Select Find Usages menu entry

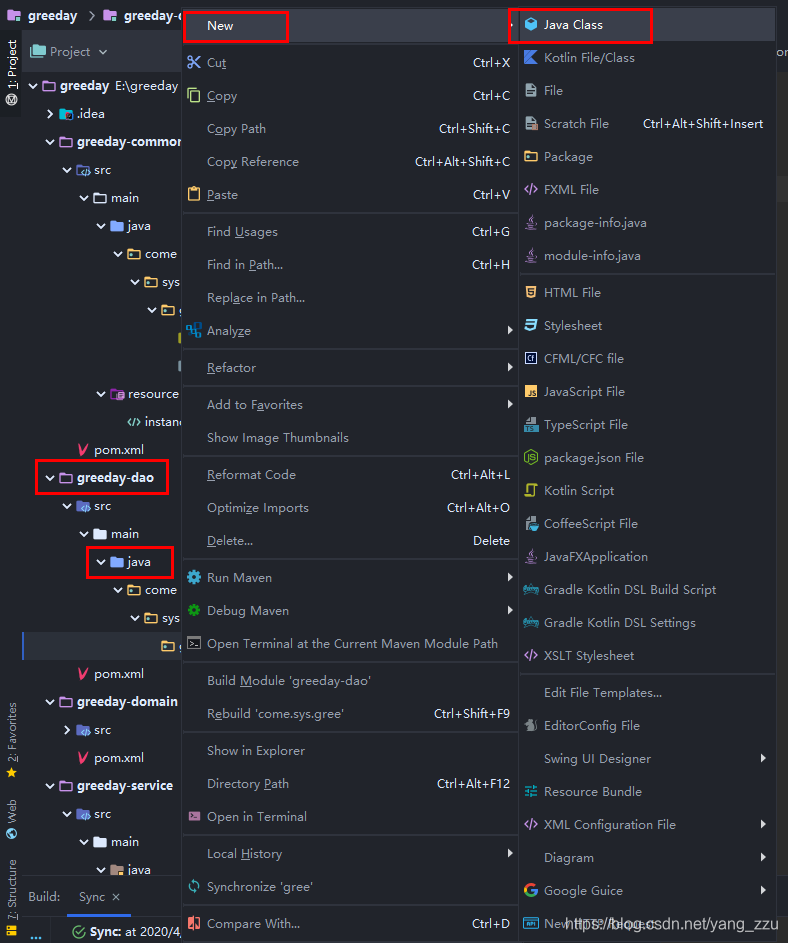[350, 232]
